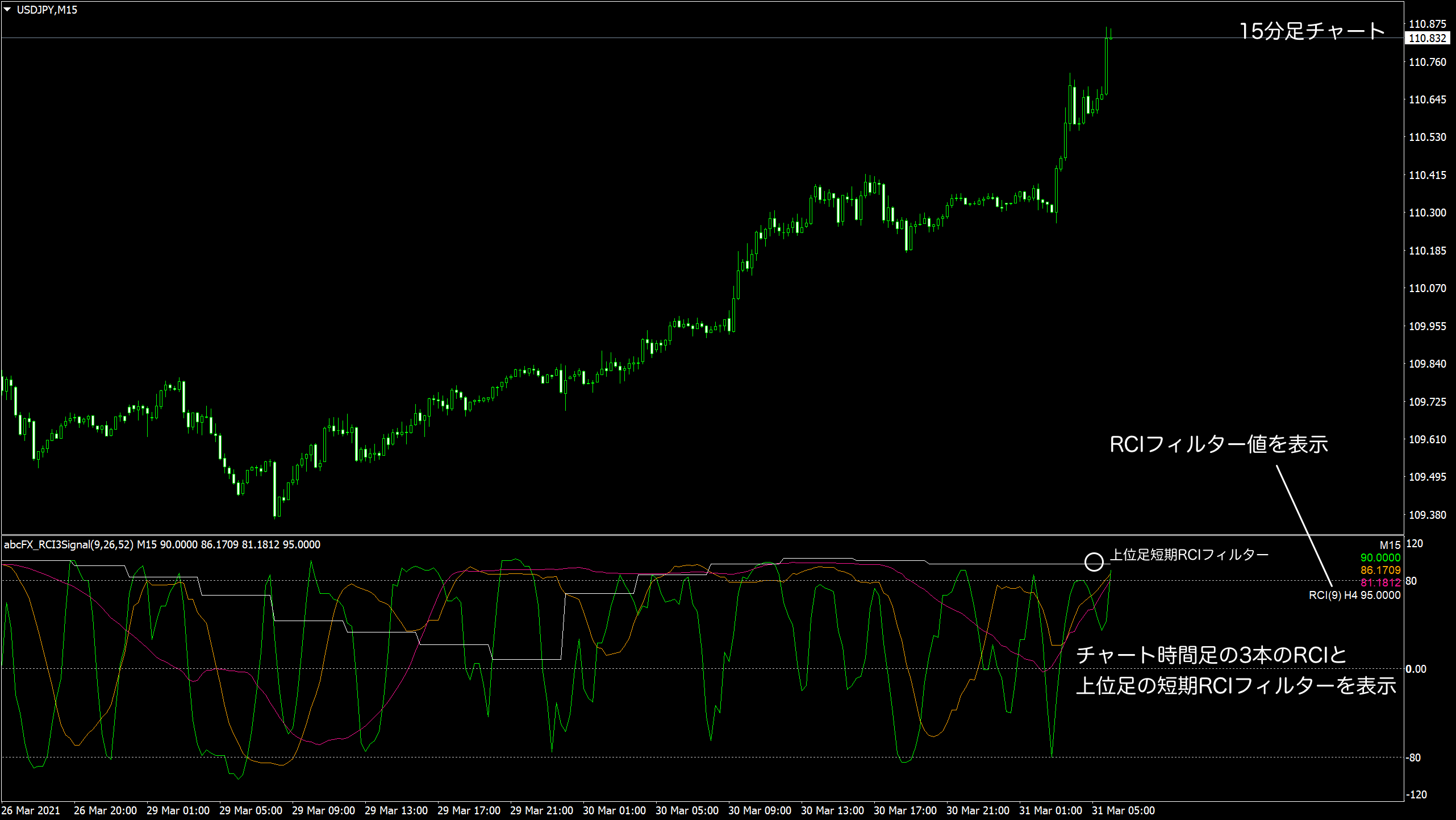Click the orange 86.1709 RCI value
This screenshot has width=1456, height=820.
click(1380, 570)
